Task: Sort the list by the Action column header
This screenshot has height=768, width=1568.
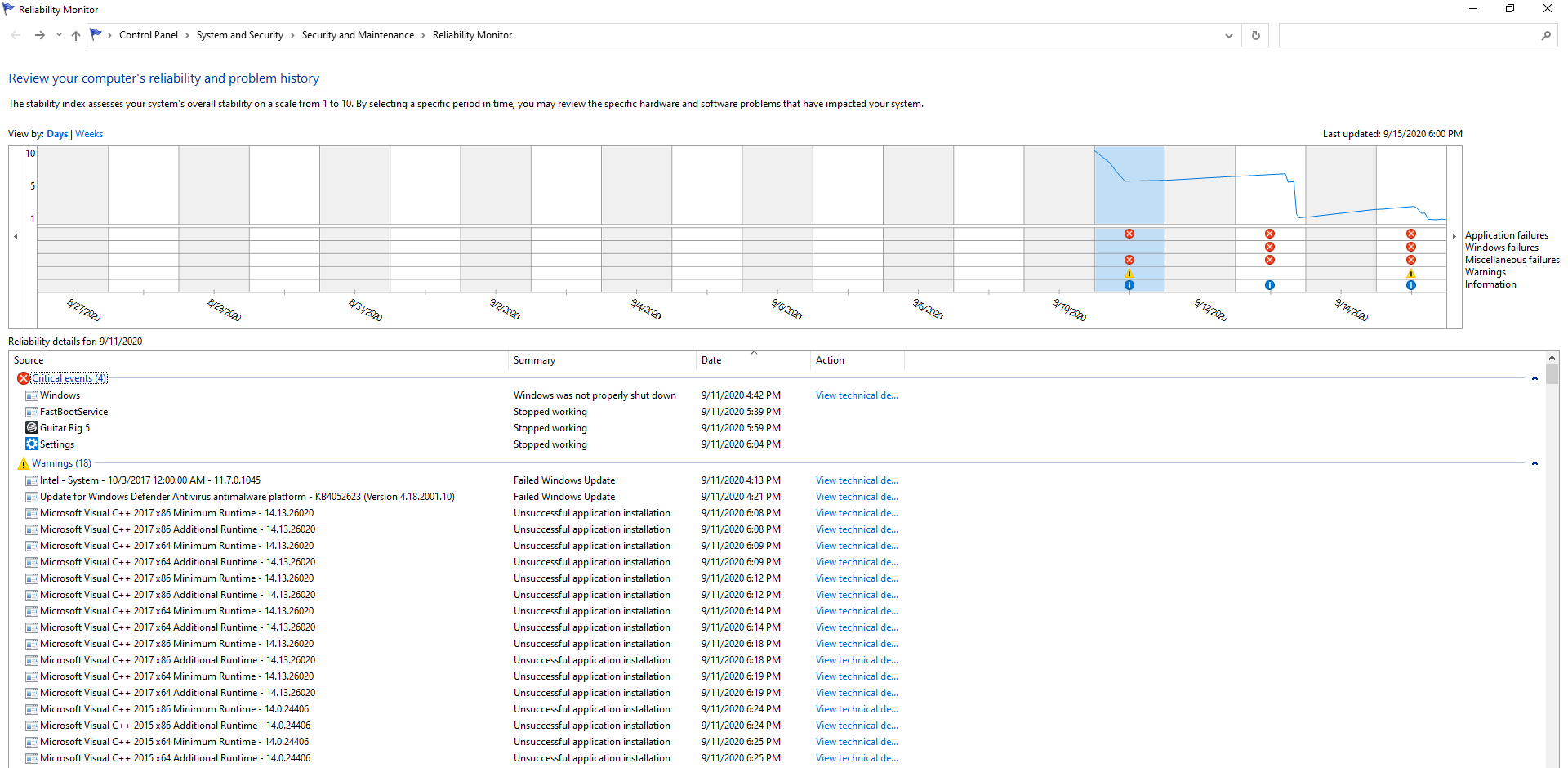Action: (857, 360)
